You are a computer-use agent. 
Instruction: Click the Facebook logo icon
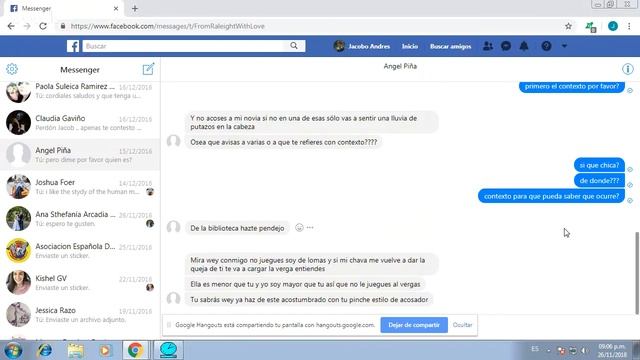click(73, 46)
